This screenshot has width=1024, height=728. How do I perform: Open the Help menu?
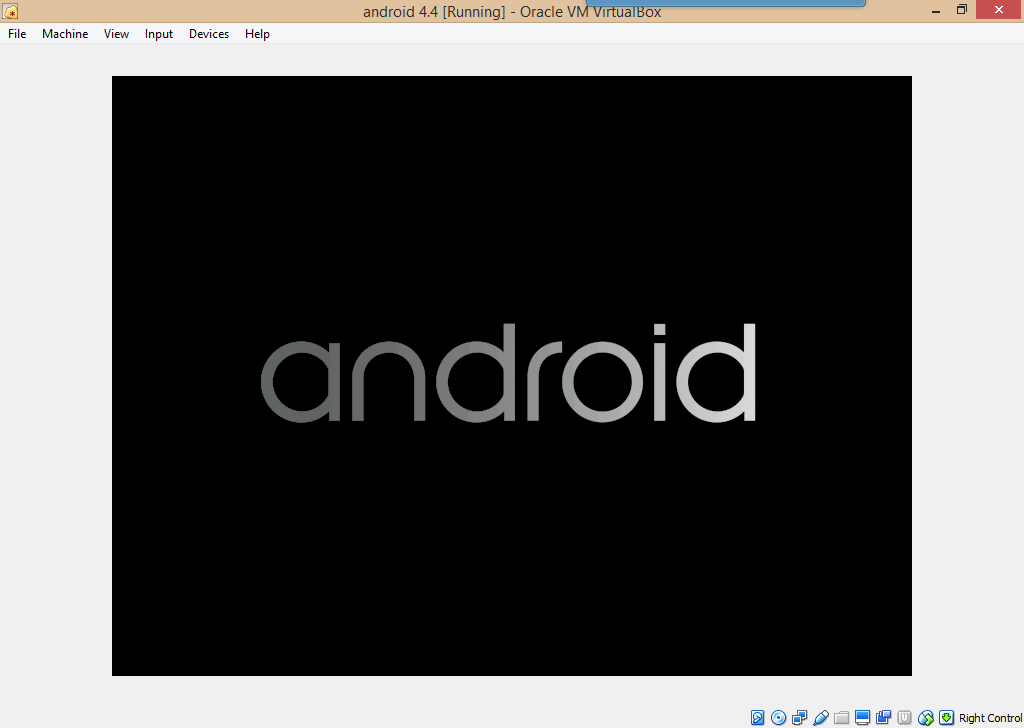pos(257,34)
